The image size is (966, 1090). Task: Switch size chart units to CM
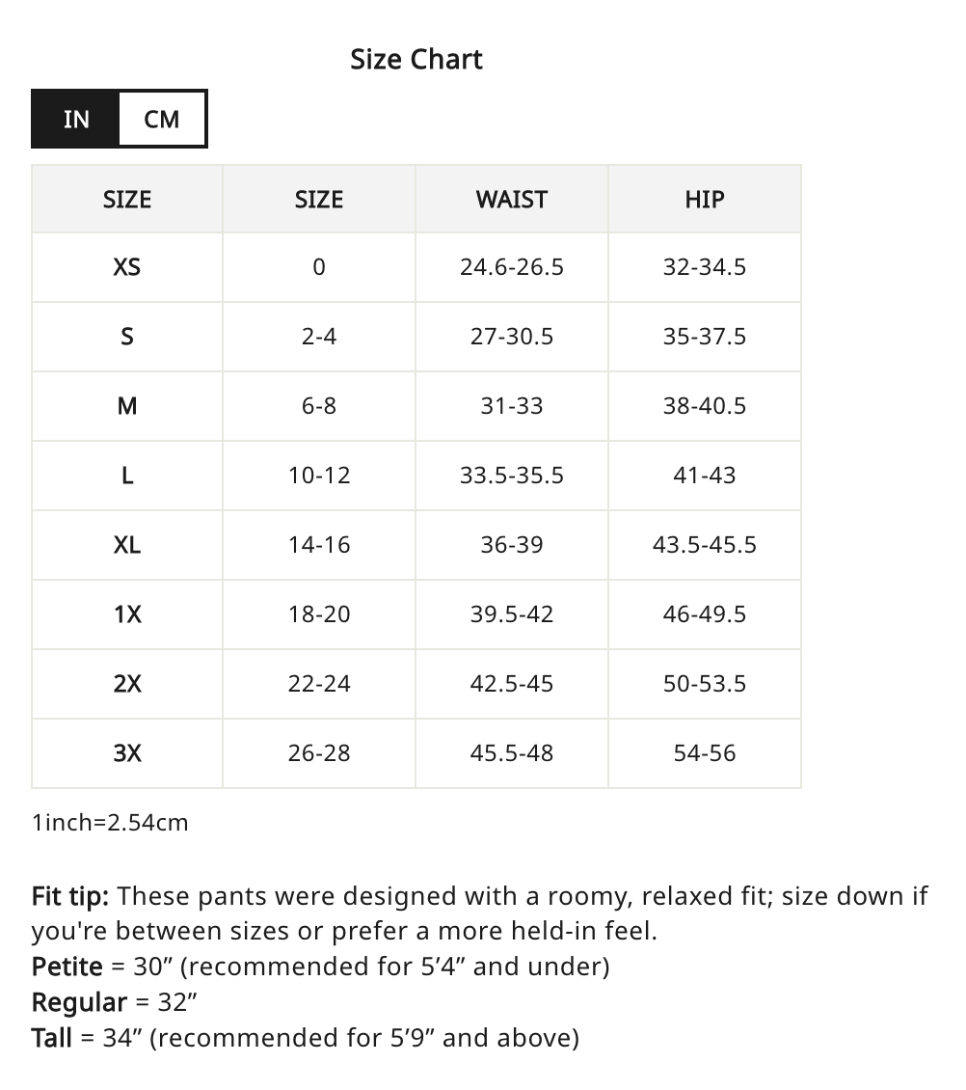point(162,119)
